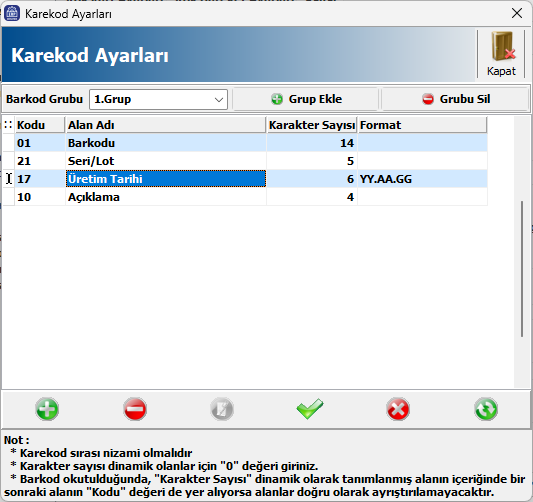This screenshot has width=533, height=502.
Task: Click the Format column header
Action: 422,125
